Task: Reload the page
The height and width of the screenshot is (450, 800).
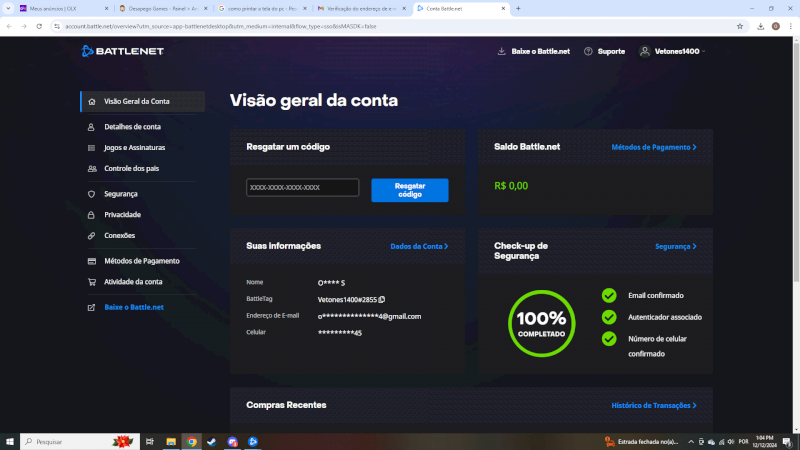Action: point(39,27)
